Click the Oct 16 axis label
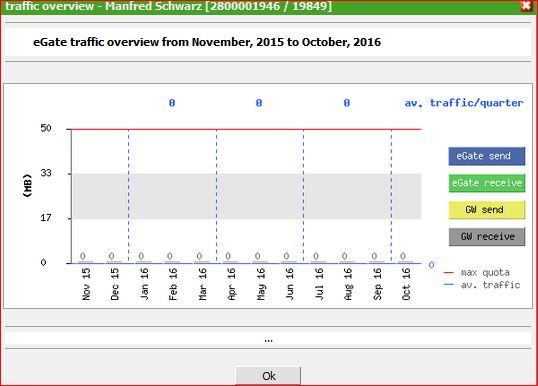The height and width of the screenshot is (386, 538). (406, 284)
